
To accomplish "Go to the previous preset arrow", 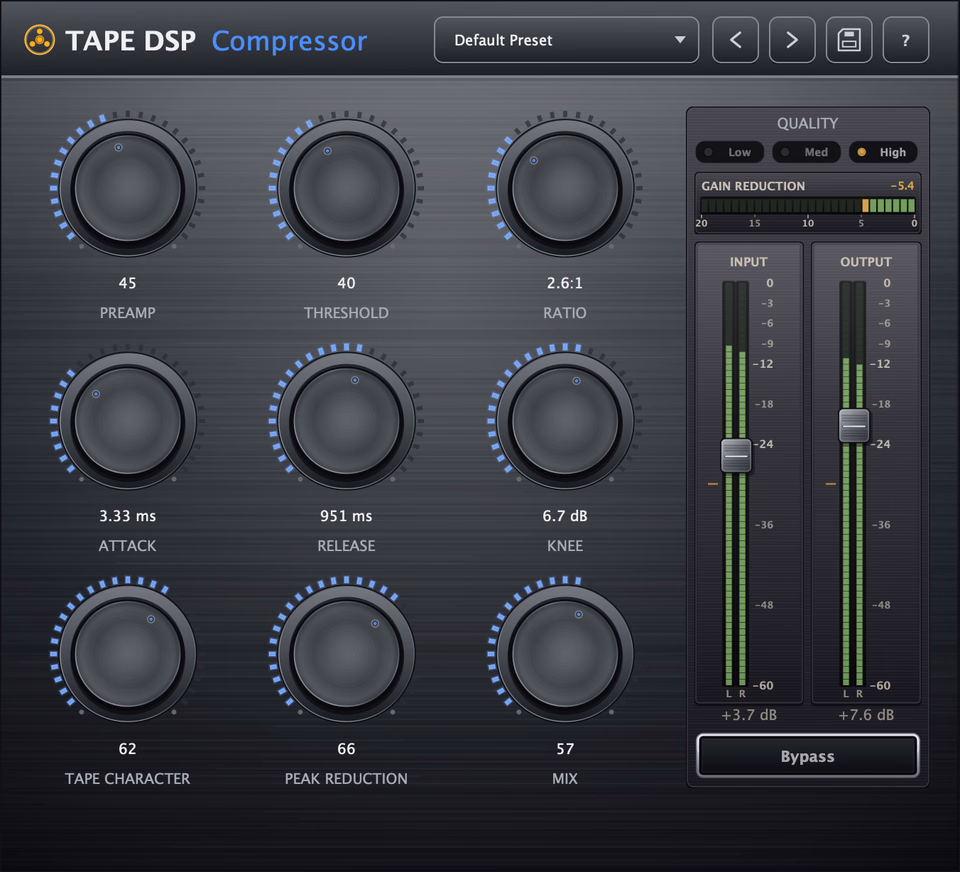I will 735,40.
